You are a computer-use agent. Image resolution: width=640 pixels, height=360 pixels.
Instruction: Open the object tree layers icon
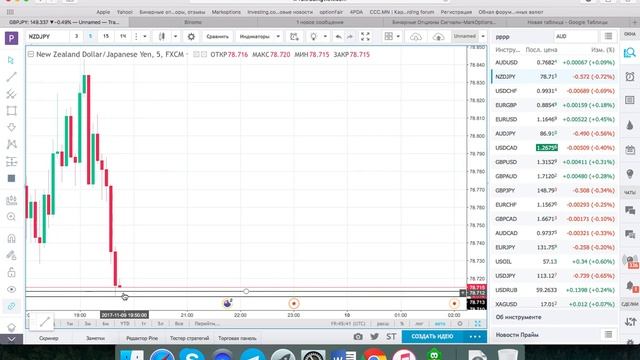[x=11, y=327]
